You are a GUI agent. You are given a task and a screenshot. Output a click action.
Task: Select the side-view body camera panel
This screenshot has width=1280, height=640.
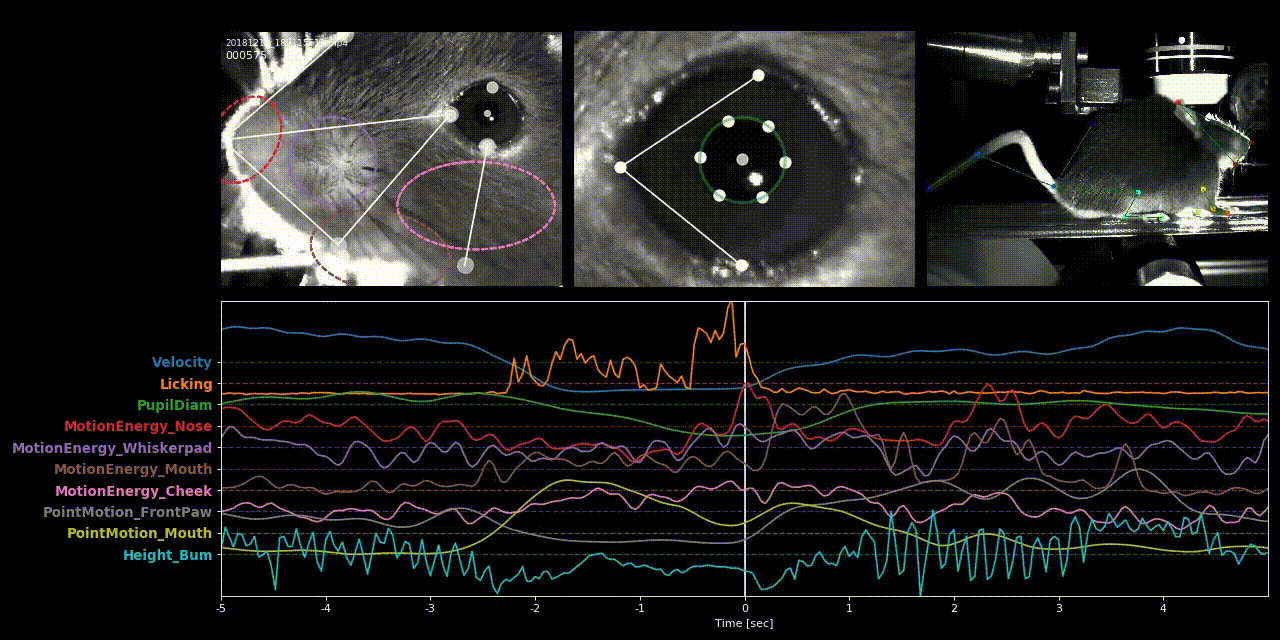point(1097,159)
